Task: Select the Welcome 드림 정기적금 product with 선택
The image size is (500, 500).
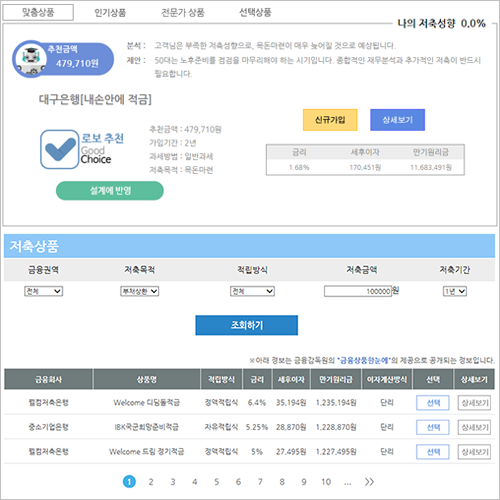Action: [433, 452]
